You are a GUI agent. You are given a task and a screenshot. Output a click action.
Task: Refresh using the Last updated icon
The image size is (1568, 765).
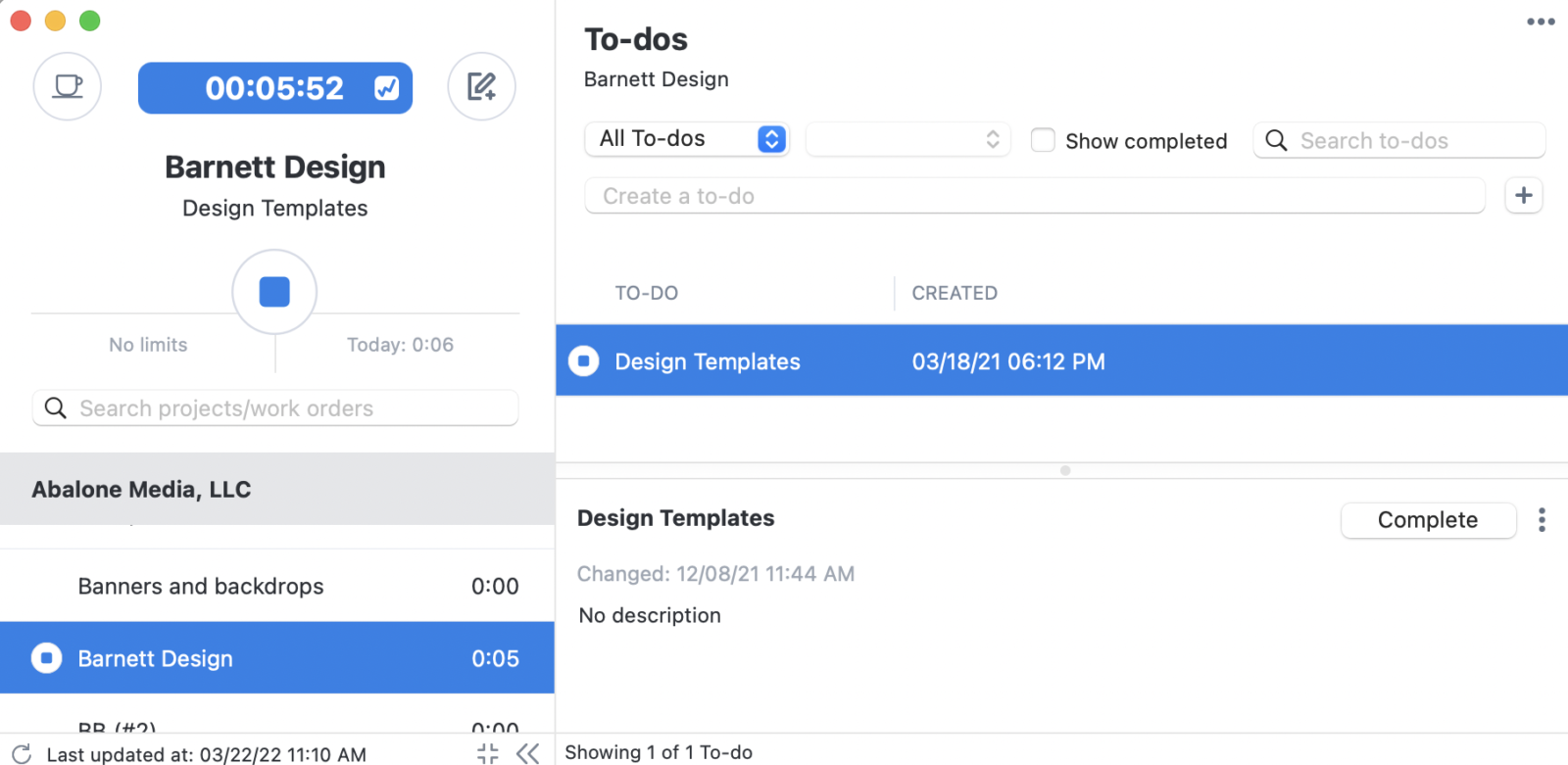pos(22,753)
